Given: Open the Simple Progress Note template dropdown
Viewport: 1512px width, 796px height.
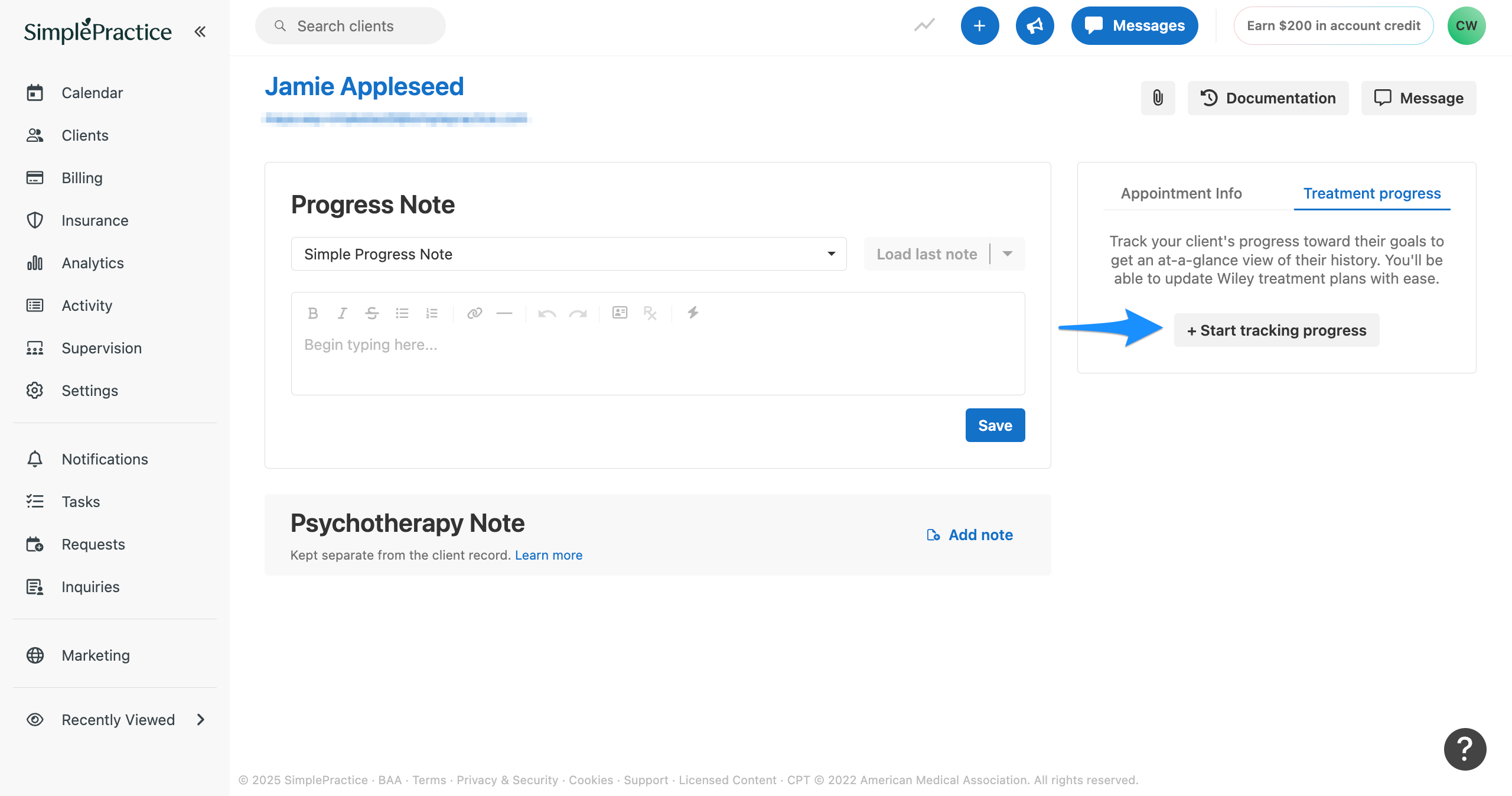Looking at the screenshot, I should [x=569, y=254].
